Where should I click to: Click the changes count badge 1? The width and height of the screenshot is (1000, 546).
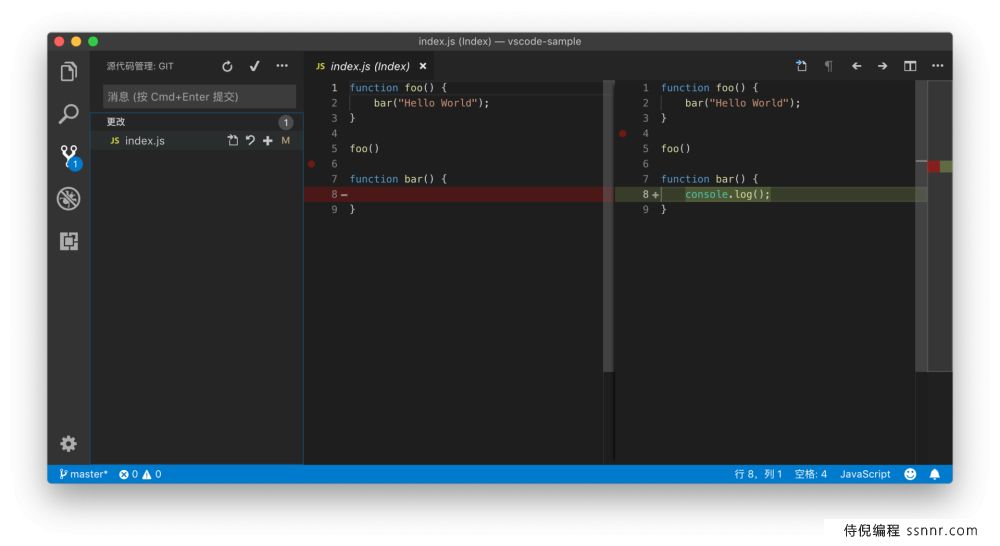286,122
